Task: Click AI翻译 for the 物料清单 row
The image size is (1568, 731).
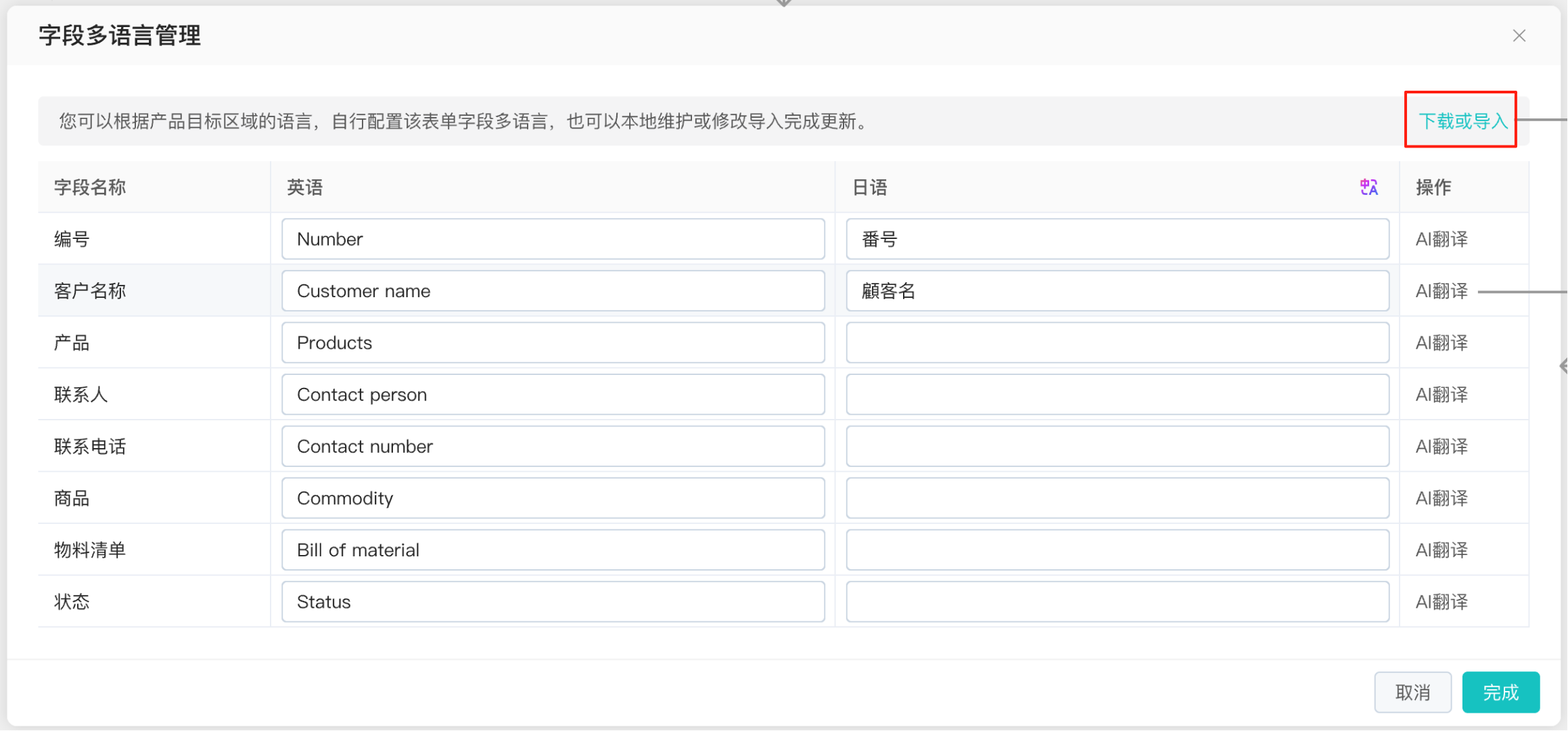Action: tap(1442, 550)
